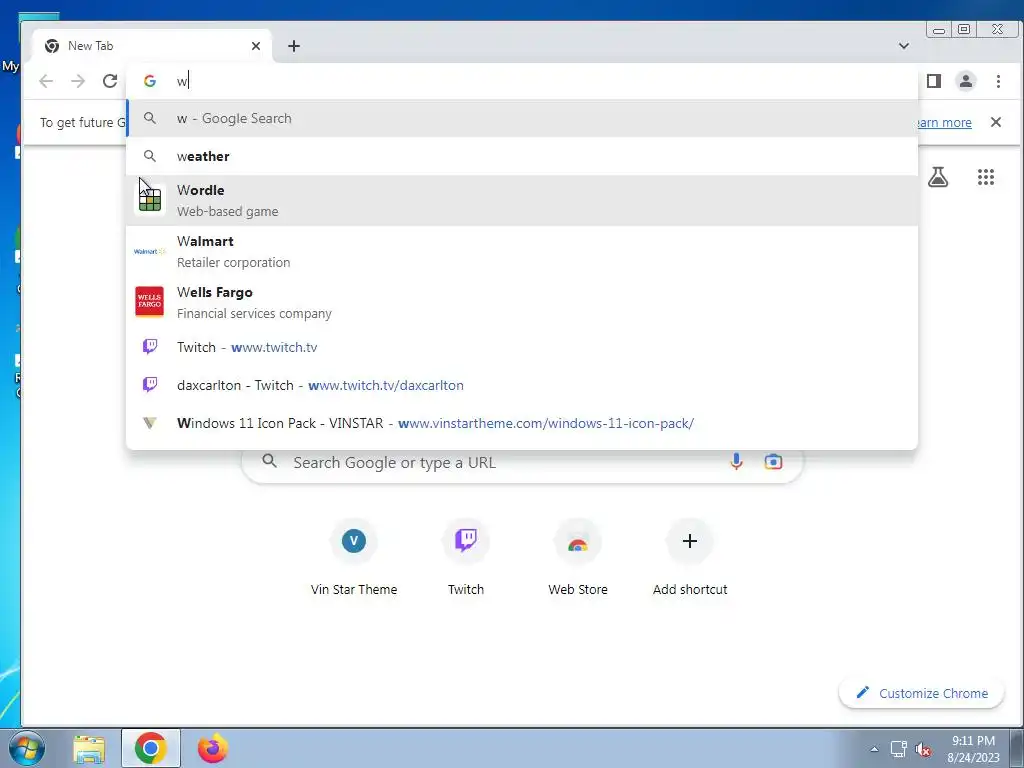Open Windows 11 Icon Pack suggestion

click(x=522, y=423)
